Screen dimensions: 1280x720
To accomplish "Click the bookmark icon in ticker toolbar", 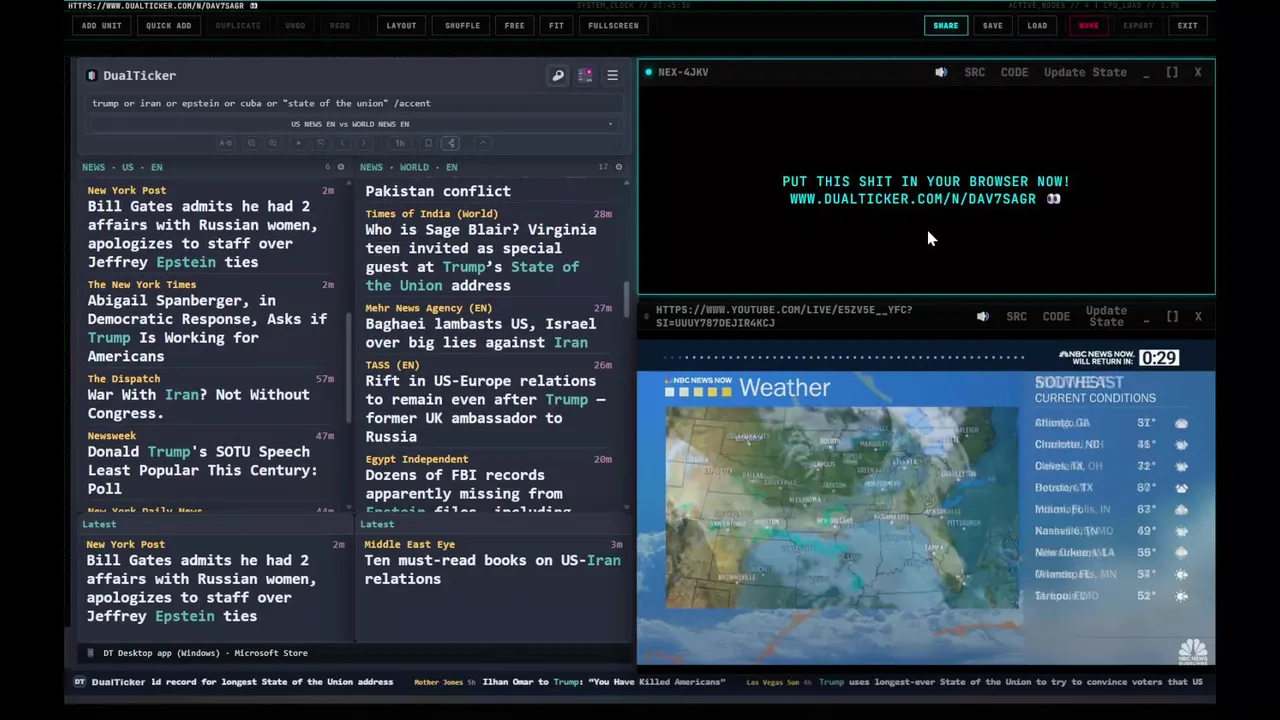I will 429,143.
